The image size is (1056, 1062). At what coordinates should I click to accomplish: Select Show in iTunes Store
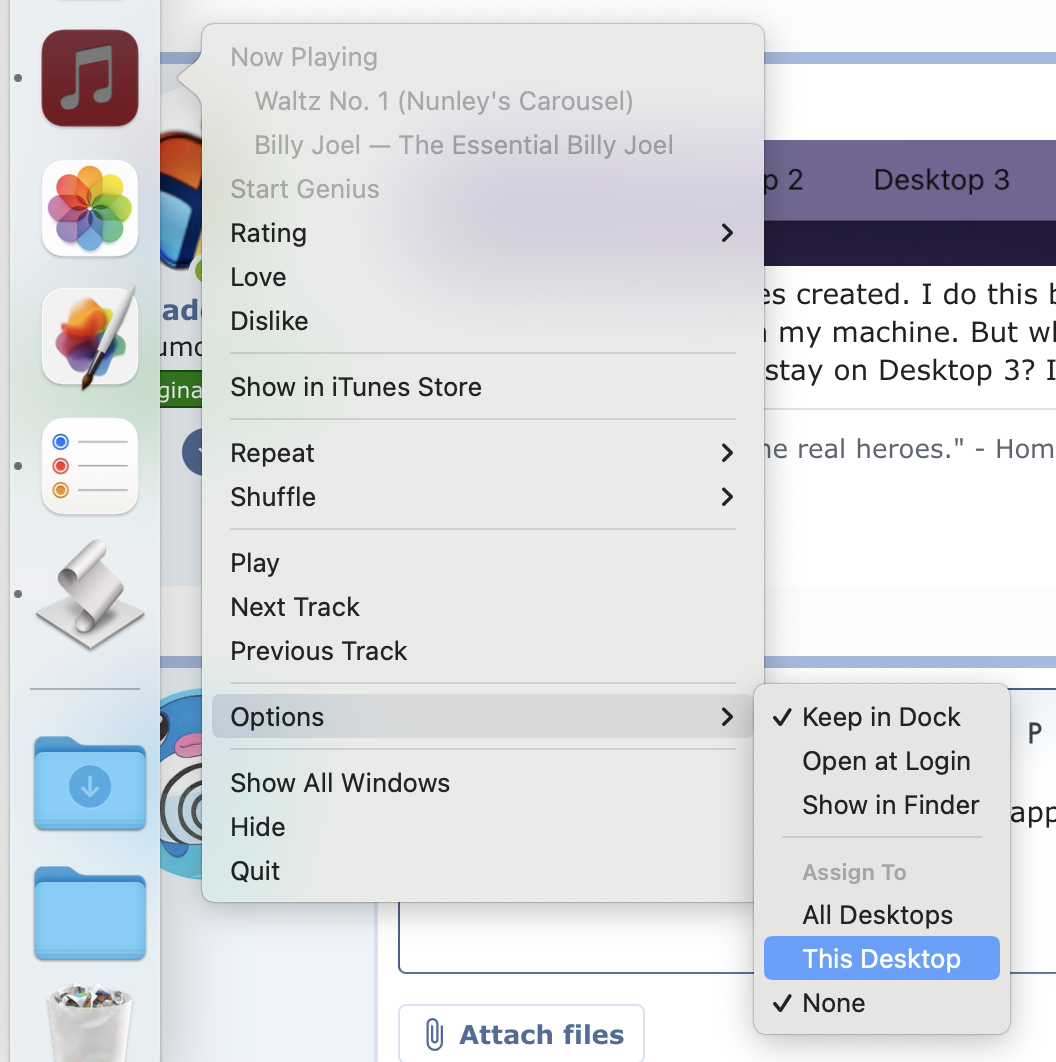[x=482, y=387]
